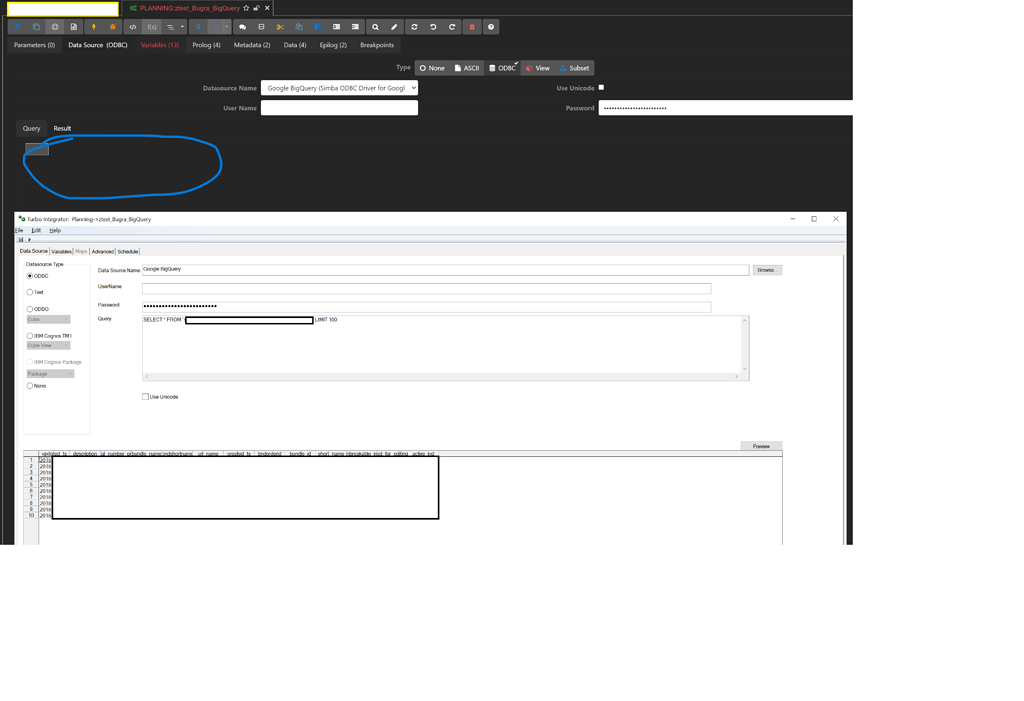Screen dimensions: 1024x701
Task: Open the search magnifier in the toolbar
Action: pos(374,27)
